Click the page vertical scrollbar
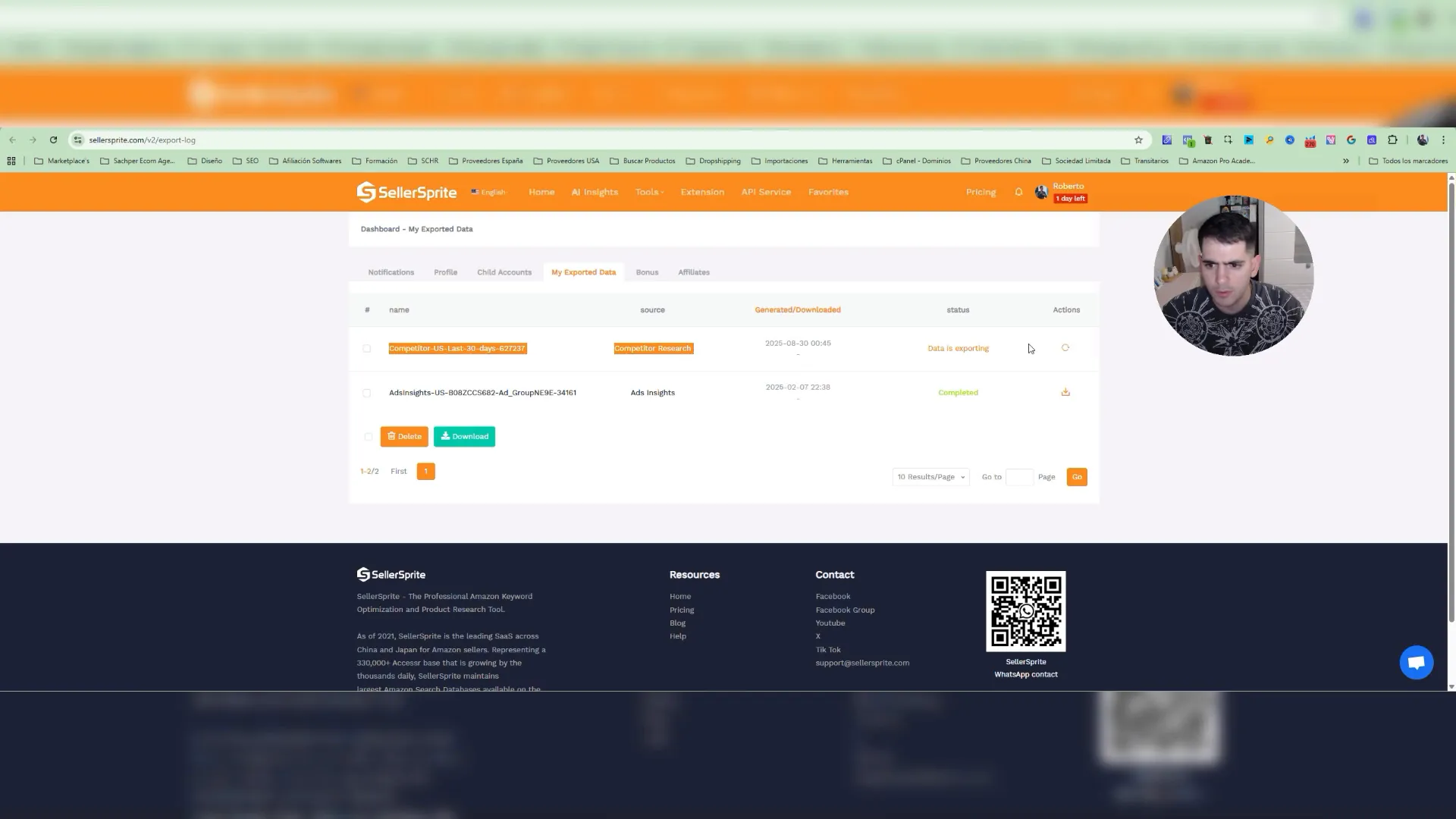The height and width of the screenshot is (819, 1456). [x=1451, y=402]
